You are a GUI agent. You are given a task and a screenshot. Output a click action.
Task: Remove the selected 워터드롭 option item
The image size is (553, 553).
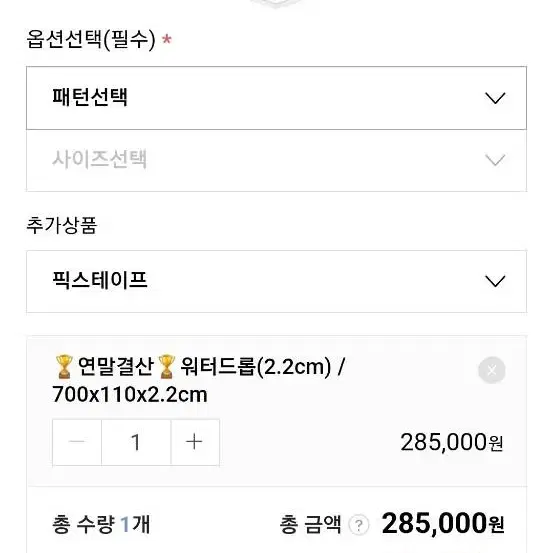pyautogui.click(x=492, y=370)
